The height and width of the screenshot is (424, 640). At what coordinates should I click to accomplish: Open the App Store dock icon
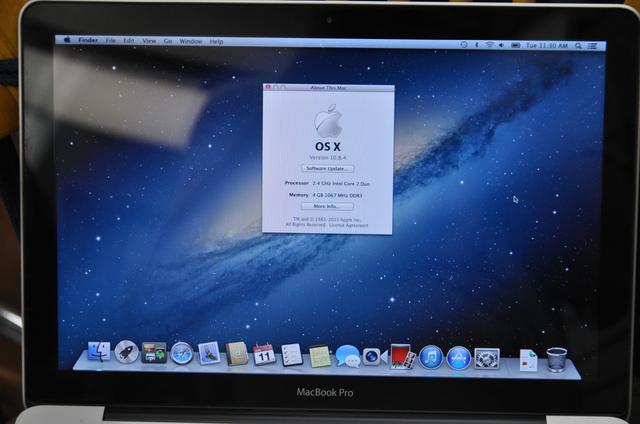[459, 356]
